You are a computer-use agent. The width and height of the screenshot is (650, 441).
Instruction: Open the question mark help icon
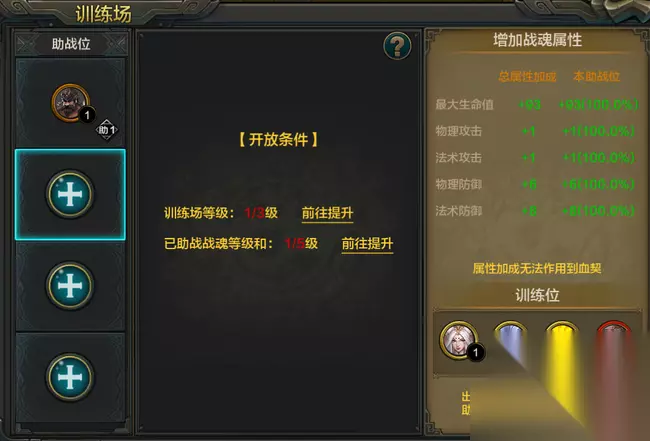coord(397,46)
